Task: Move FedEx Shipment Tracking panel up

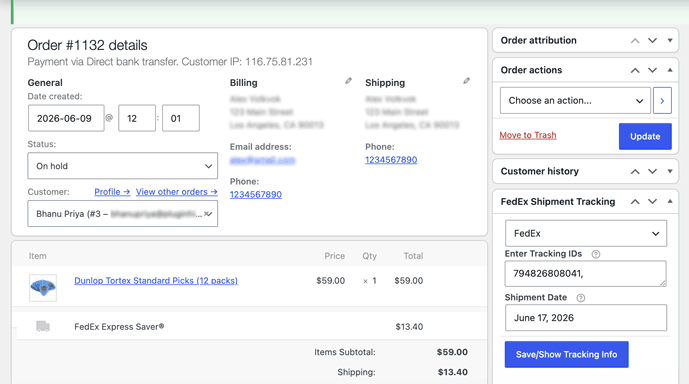Action: [635, 202]
